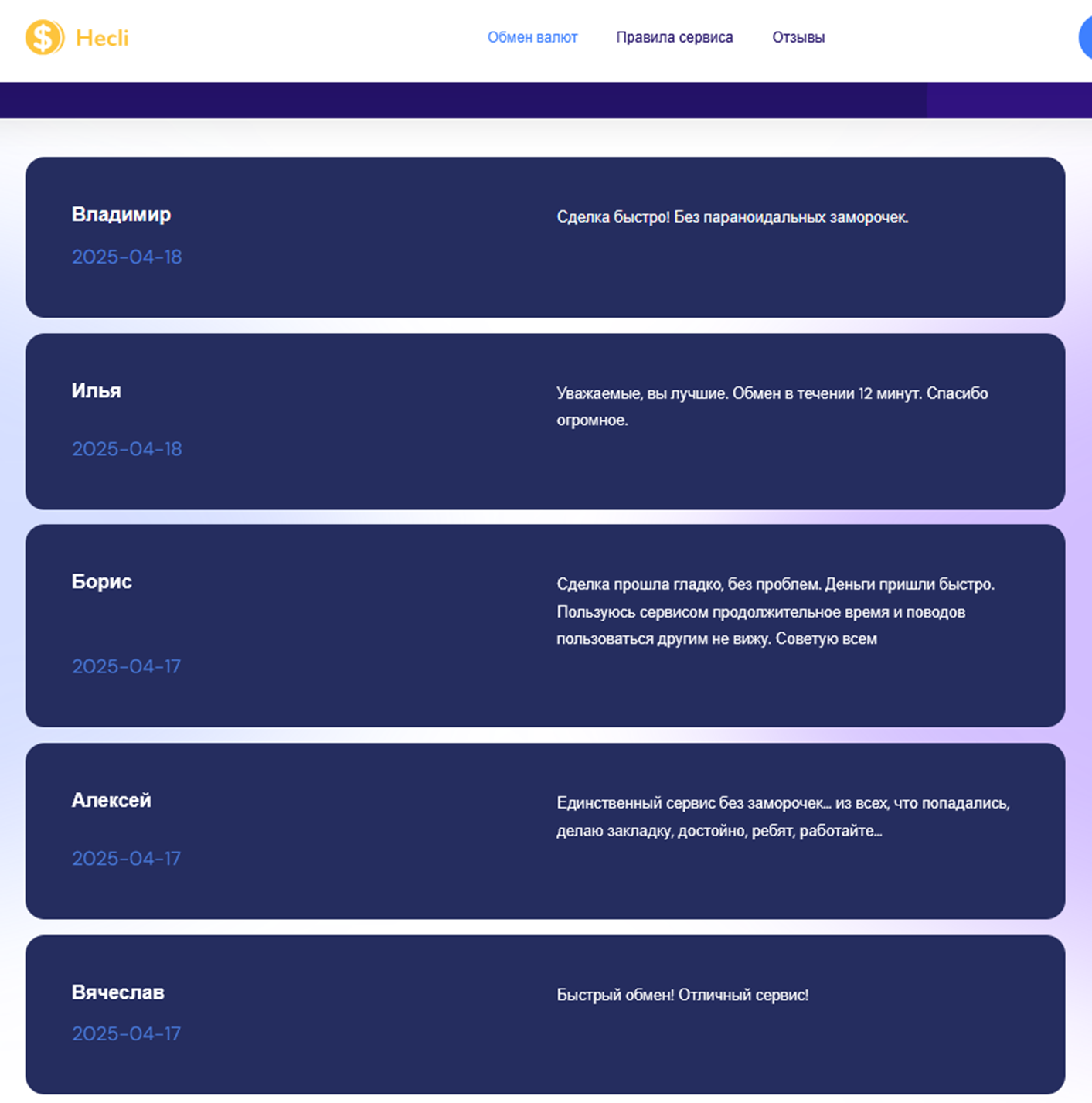This screenshot has width=1092, height=1103.
Task: Open the Отзывы navigation link
Action: tap(798, 37)
